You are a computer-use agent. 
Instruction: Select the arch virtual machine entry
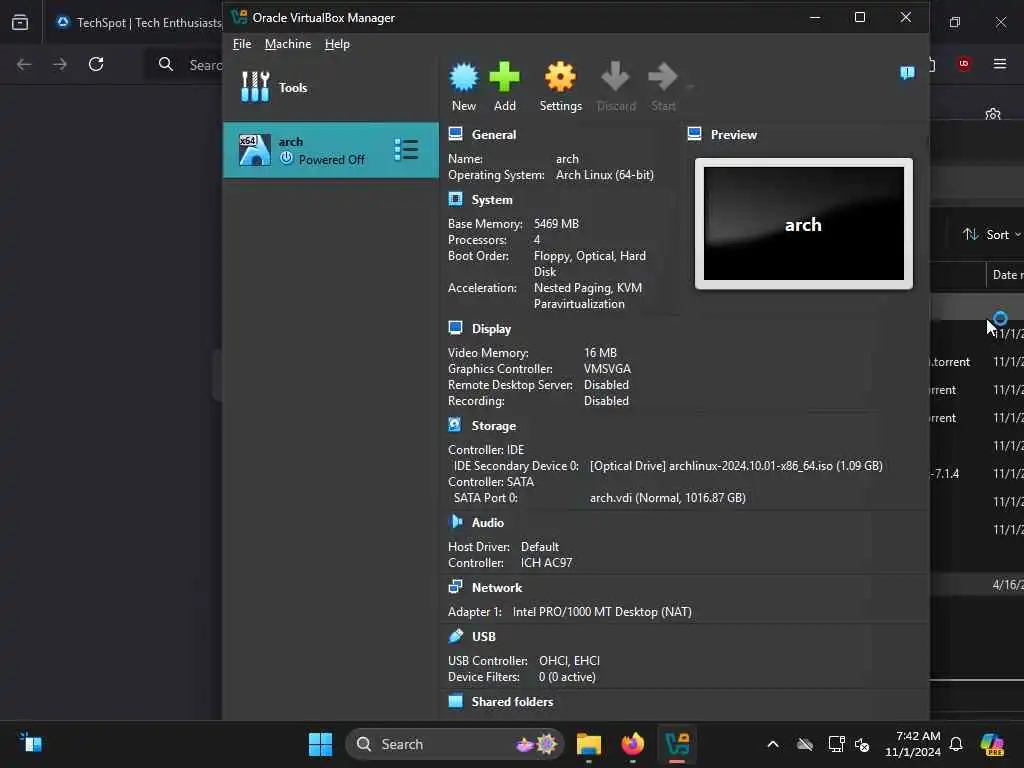[x=330, y=150]
